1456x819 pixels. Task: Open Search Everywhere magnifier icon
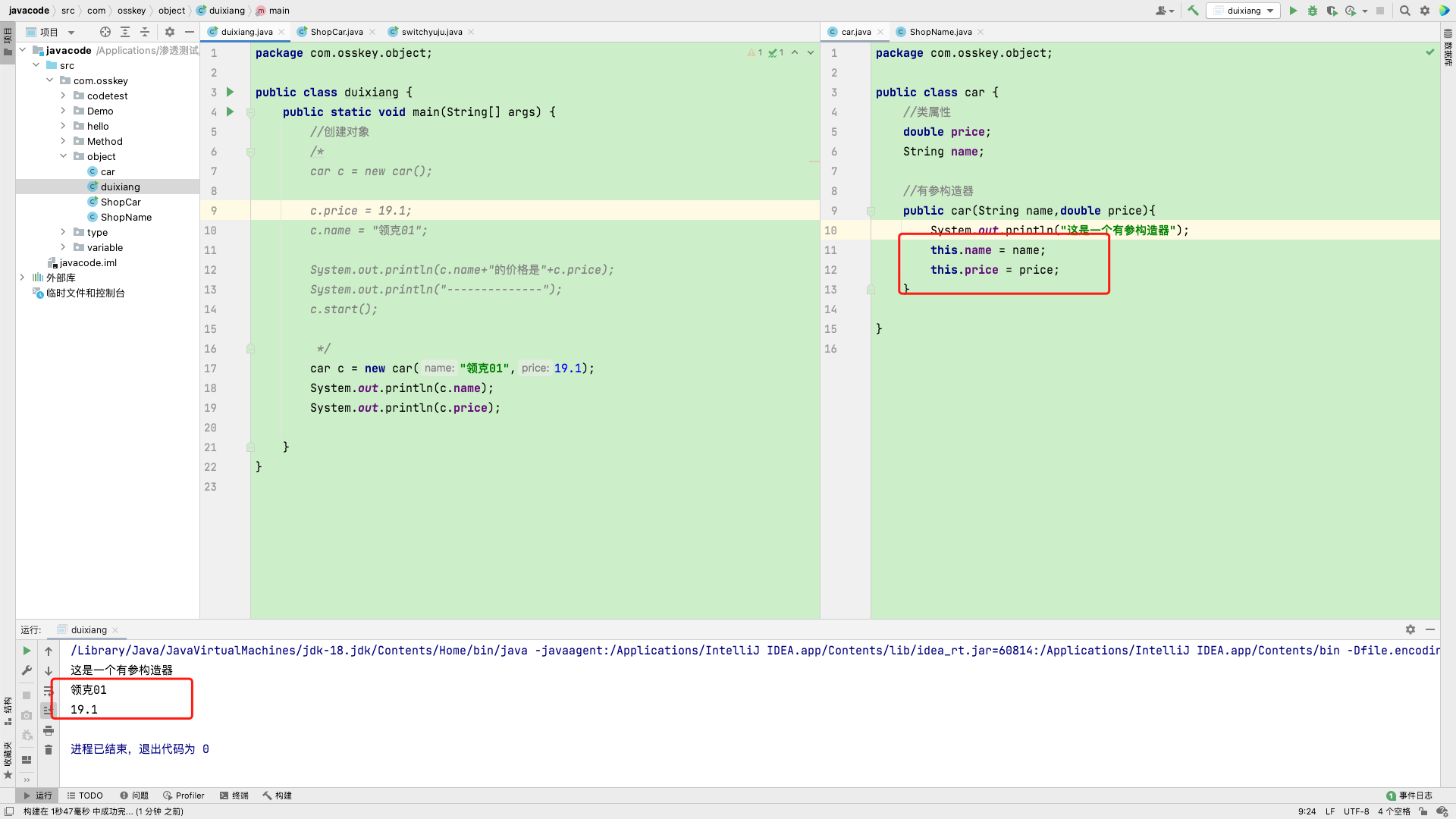[x=1405, y=11]
